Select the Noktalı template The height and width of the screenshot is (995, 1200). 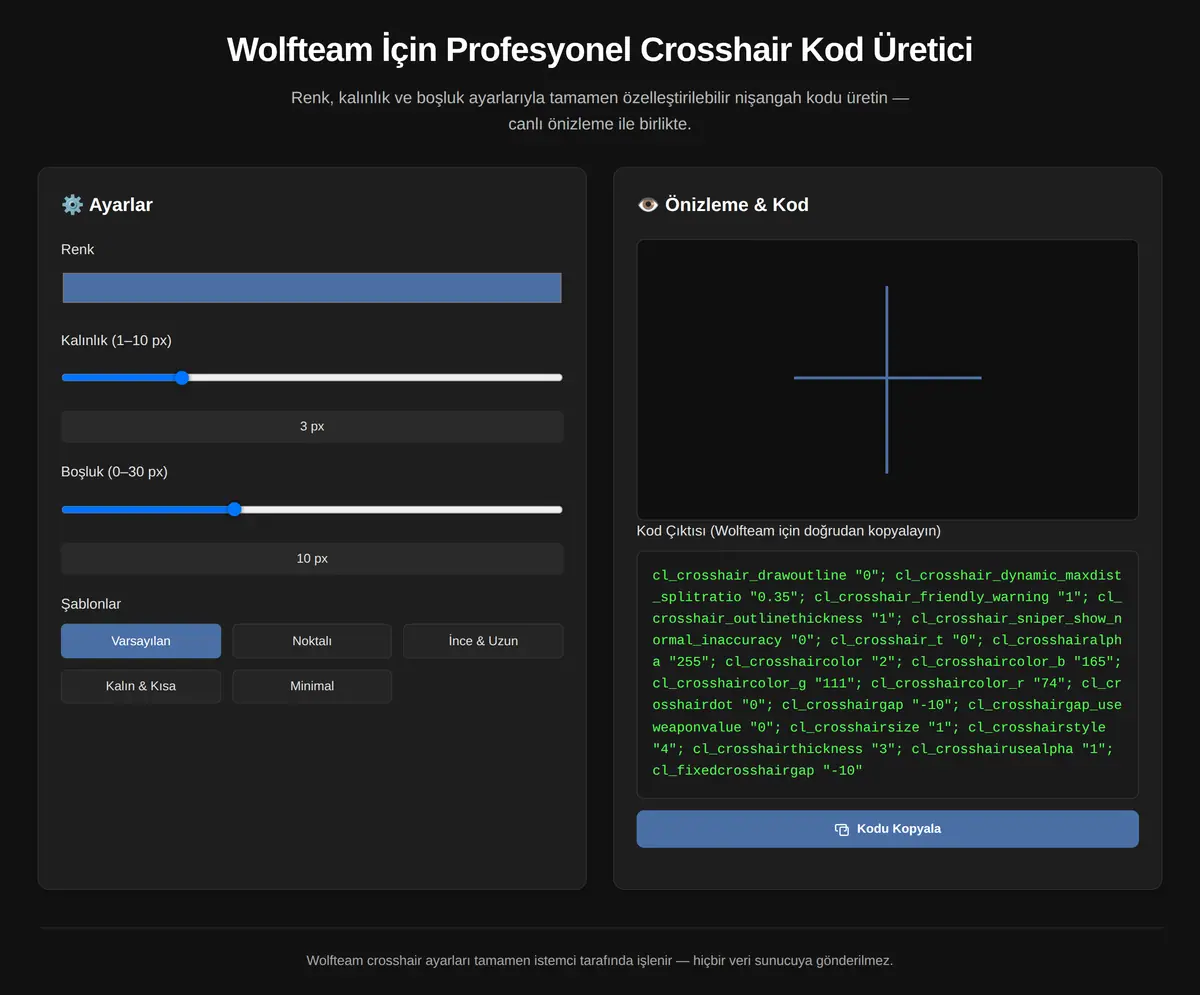tap(312, 641)
